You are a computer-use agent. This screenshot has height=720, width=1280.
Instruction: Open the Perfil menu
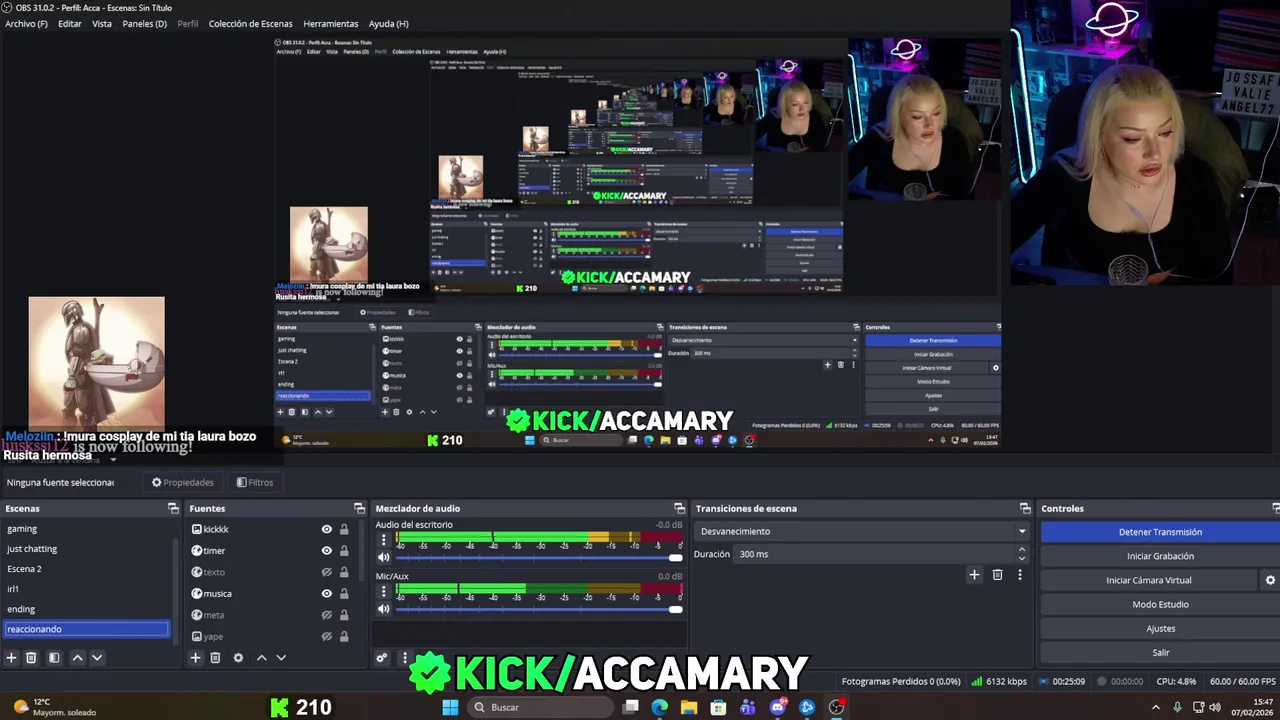click(187, 23)
